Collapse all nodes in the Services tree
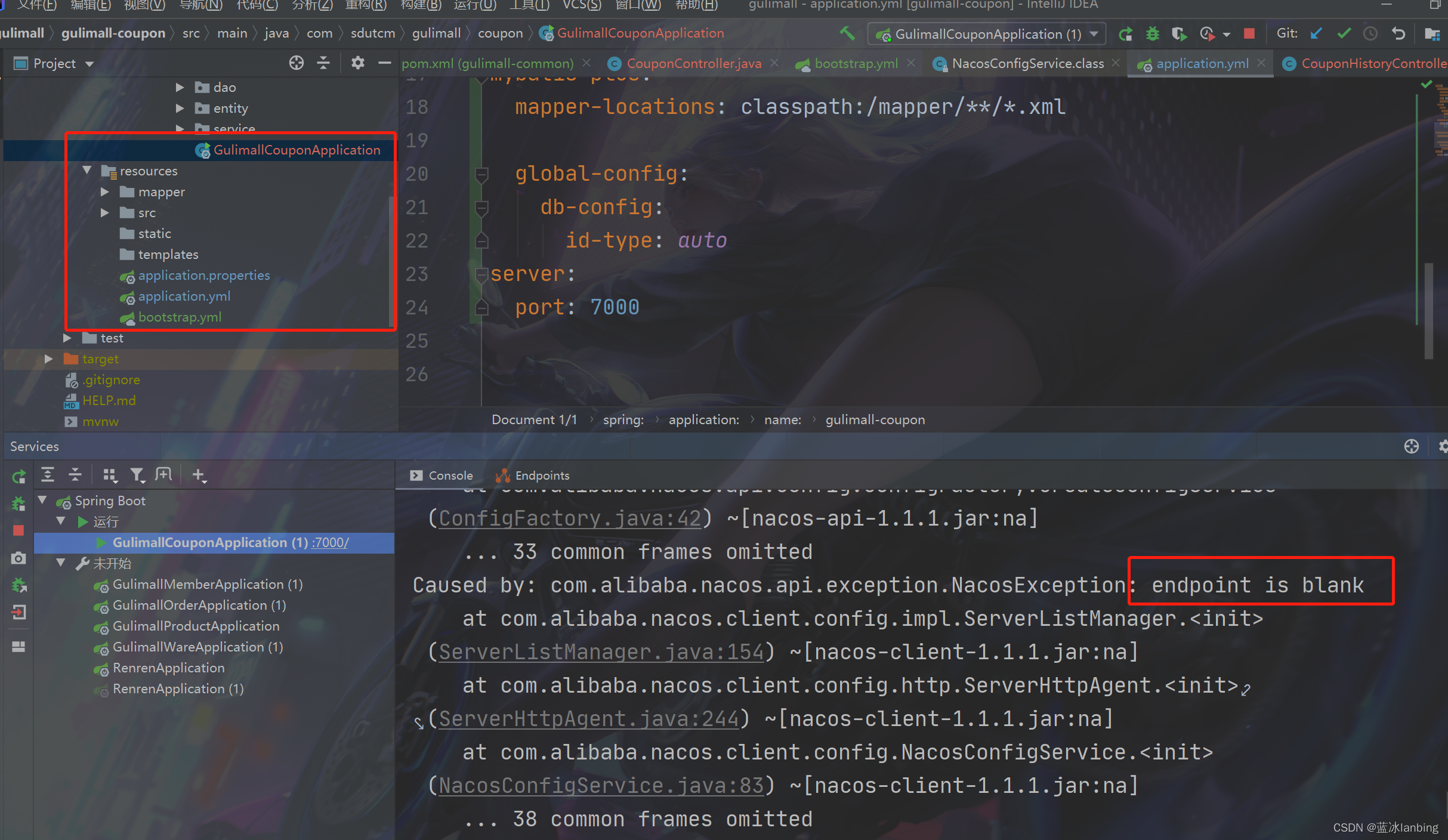The width and height of the screenshot is (1448, 840). click(x=75, y=475)
